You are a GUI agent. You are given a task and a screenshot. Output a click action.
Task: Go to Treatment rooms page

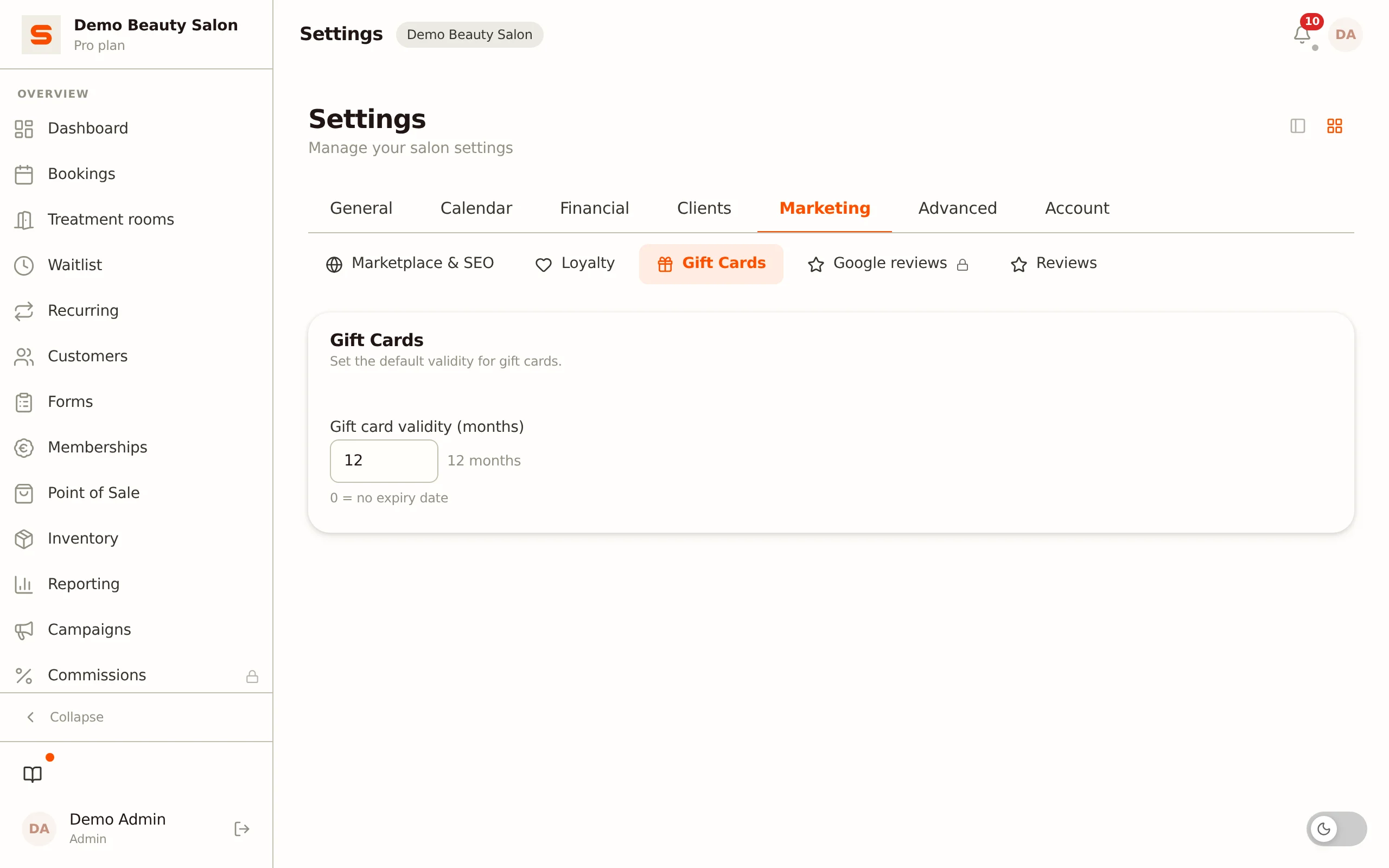(x=137, y=220)
